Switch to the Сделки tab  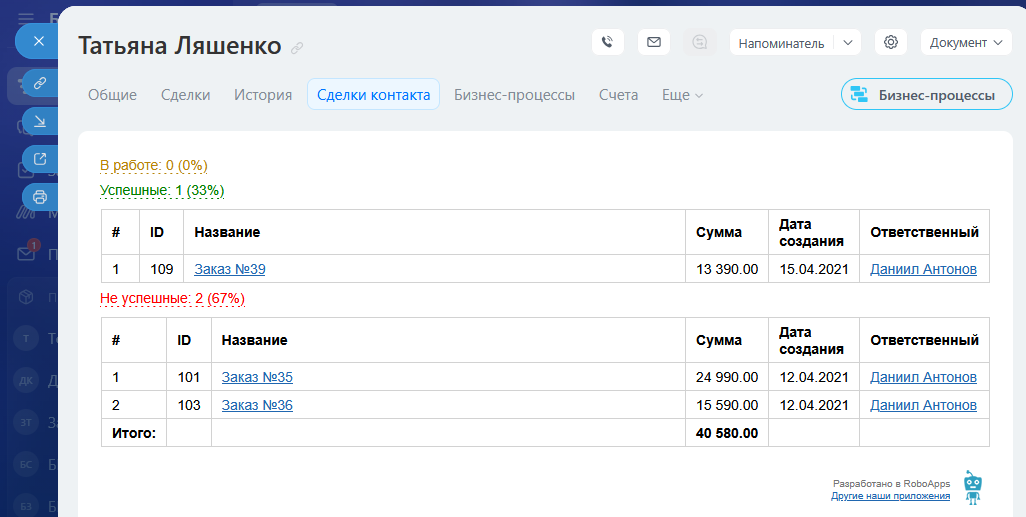click(186, 95)
